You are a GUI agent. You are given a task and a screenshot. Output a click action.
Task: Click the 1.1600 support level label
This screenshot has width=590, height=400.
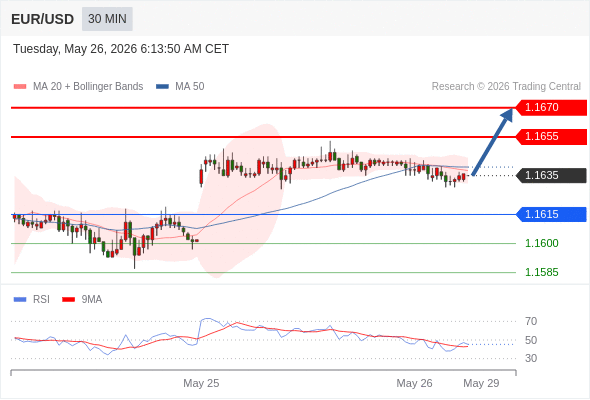coord(542,243)
